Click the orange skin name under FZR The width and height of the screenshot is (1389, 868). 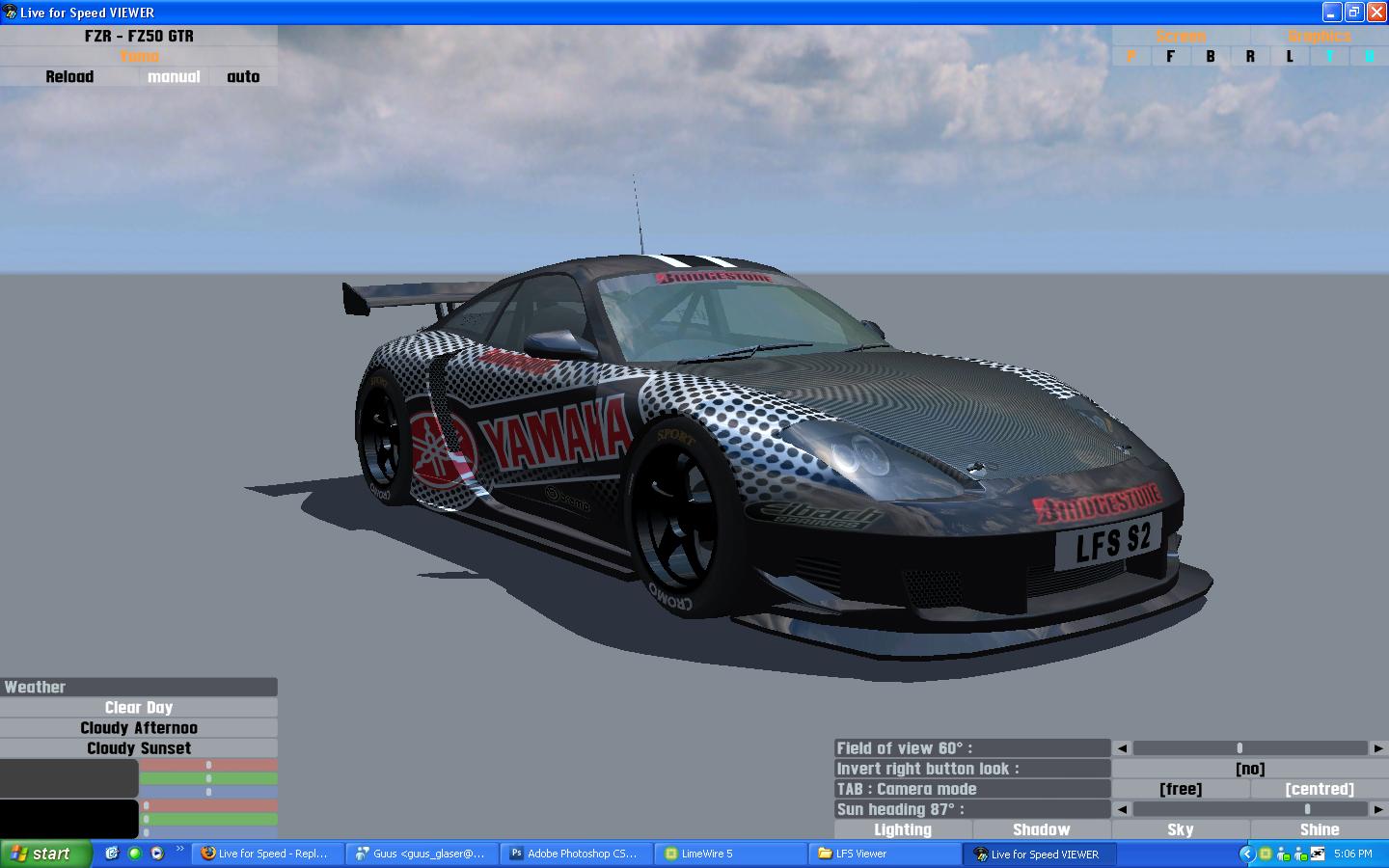coord(139,56)
